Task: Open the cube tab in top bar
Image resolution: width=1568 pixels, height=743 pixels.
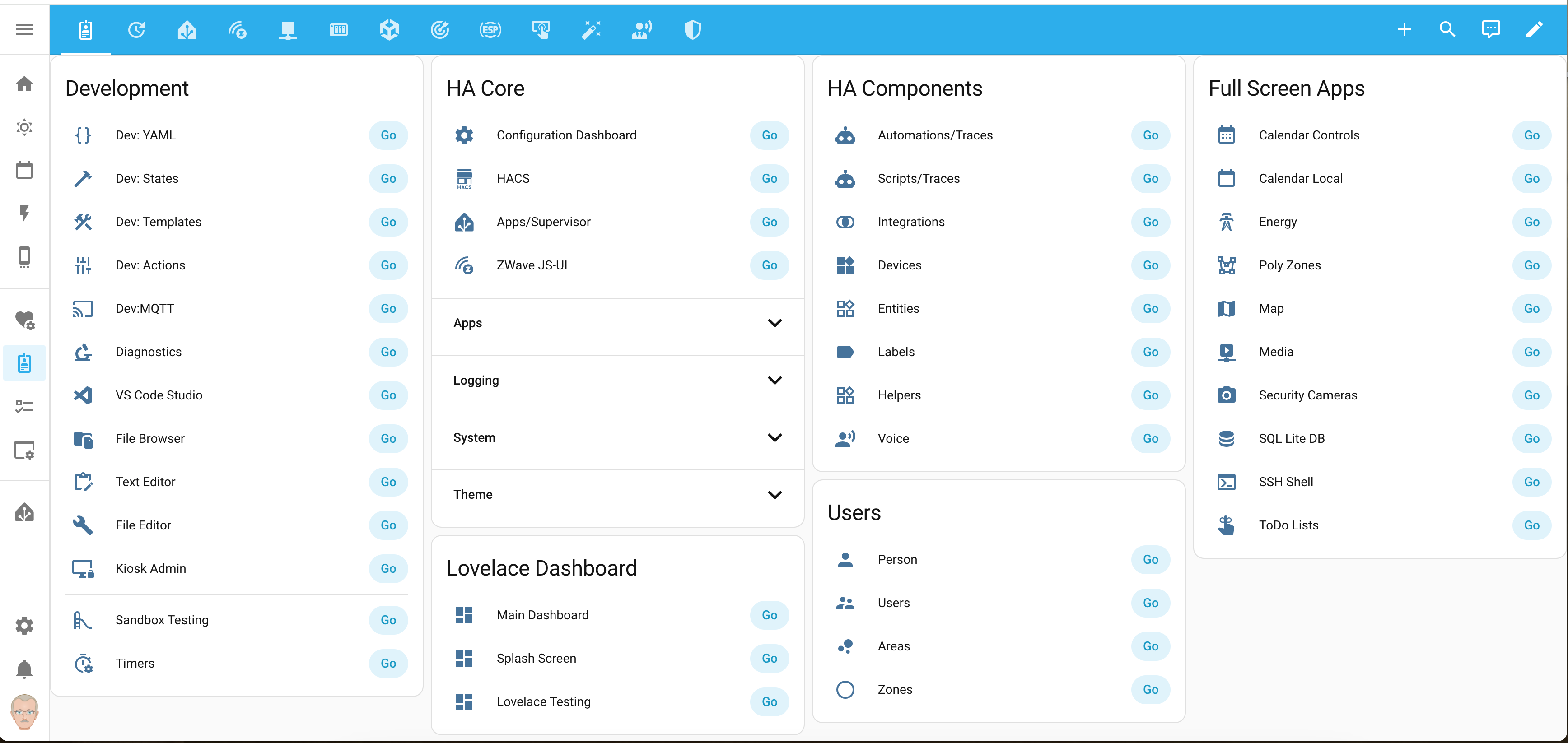Action: (389, 29)
